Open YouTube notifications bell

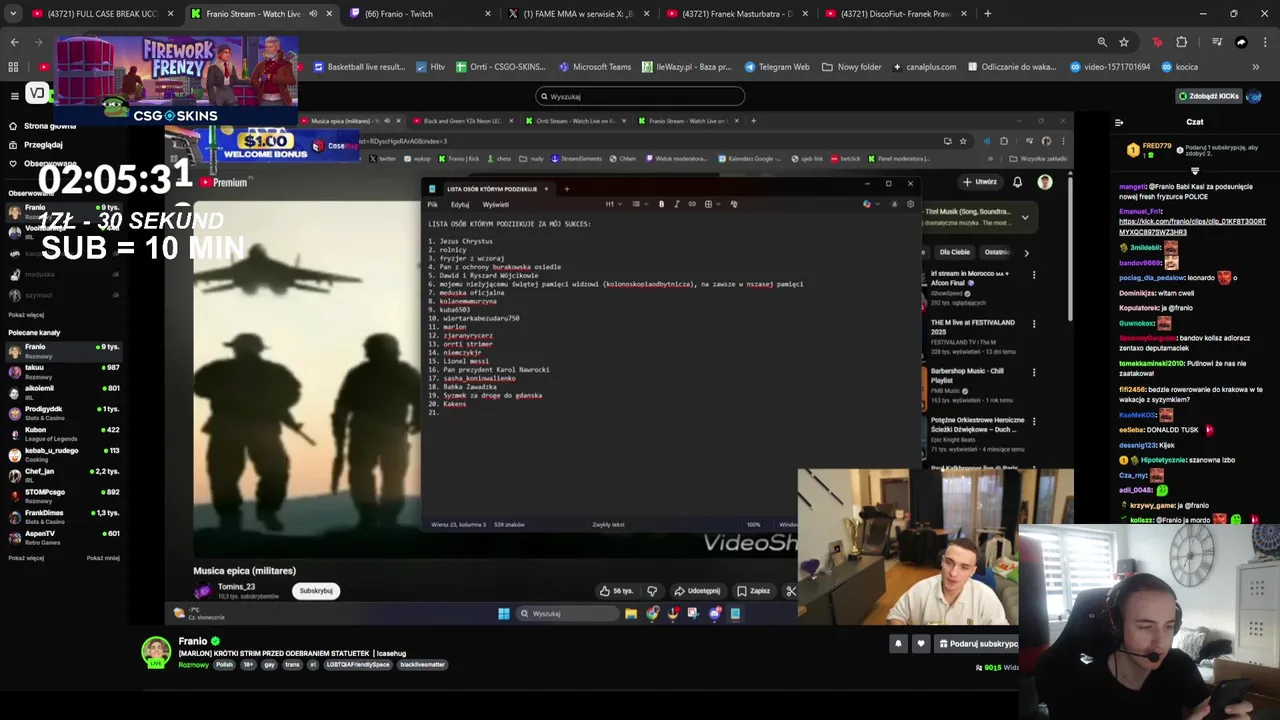tap(1017, 182)
